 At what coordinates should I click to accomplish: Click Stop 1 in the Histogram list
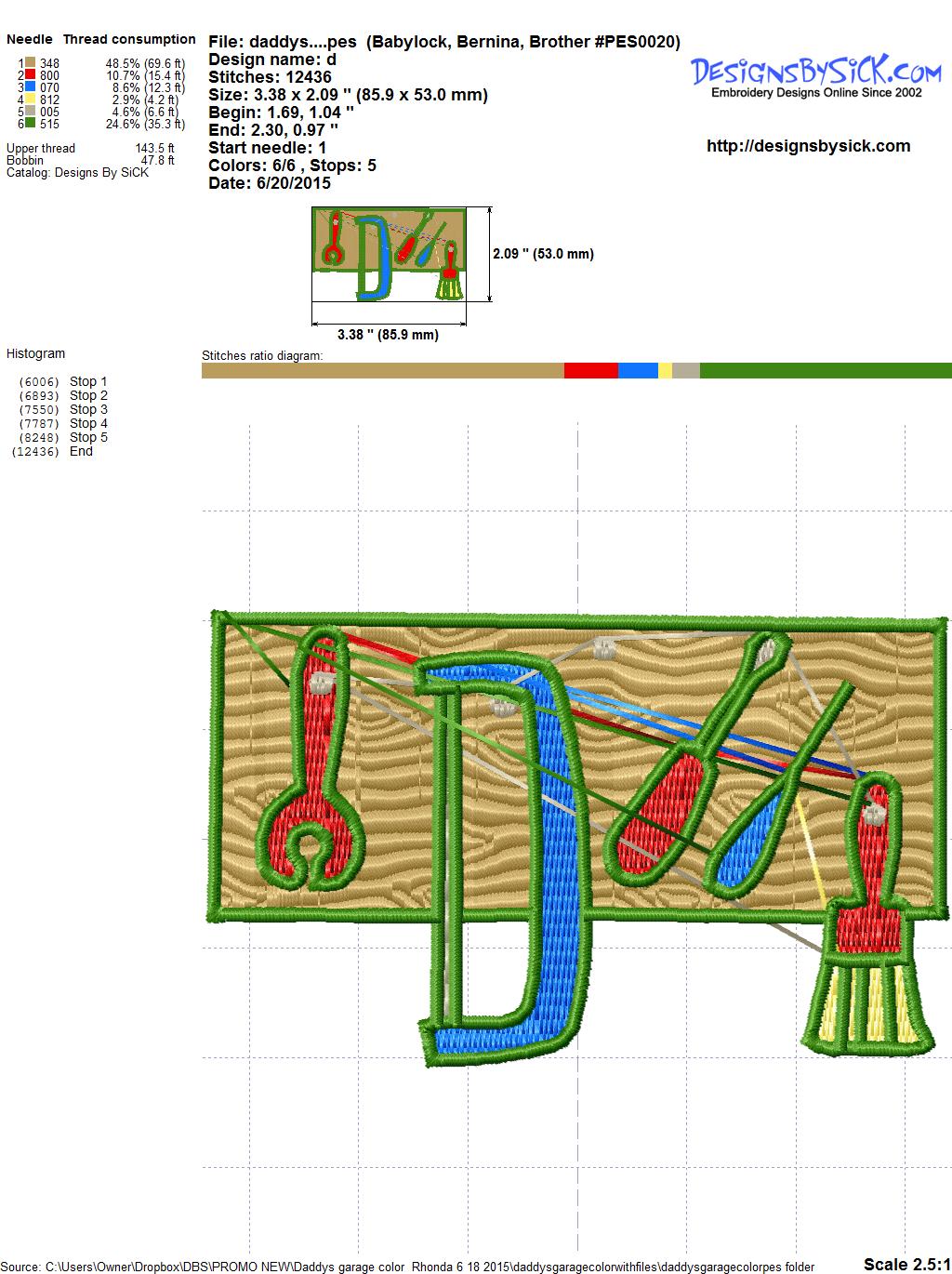click(88, 381)
